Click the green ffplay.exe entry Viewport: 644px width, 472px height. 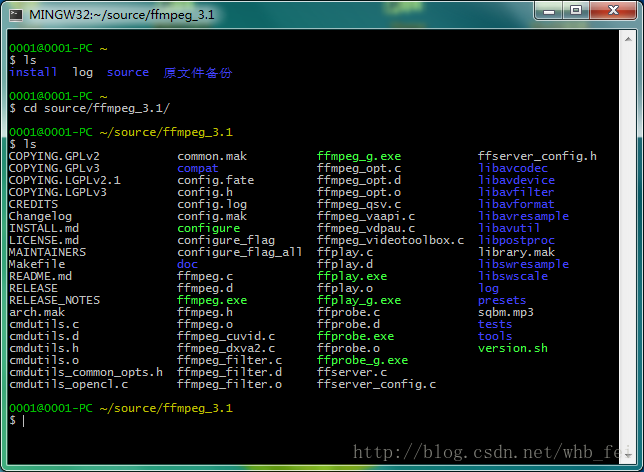click(x=352, y=276)
